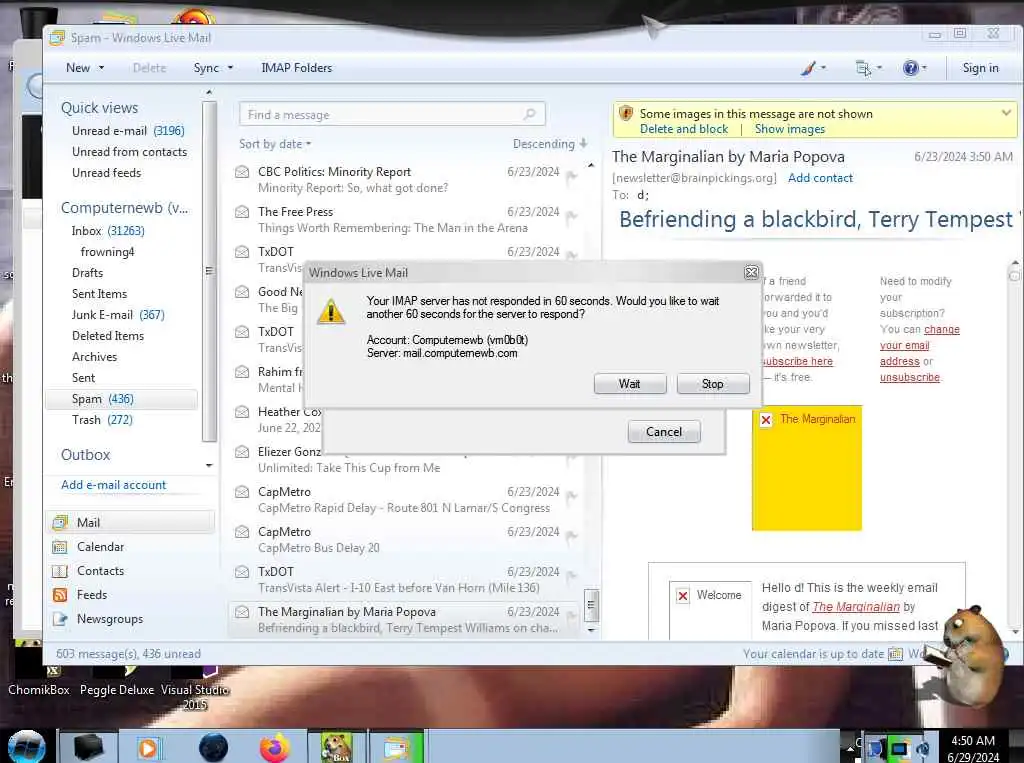1024x763 pixels.
Task: Click the Outbox heading
Action: tap(86, 455)
